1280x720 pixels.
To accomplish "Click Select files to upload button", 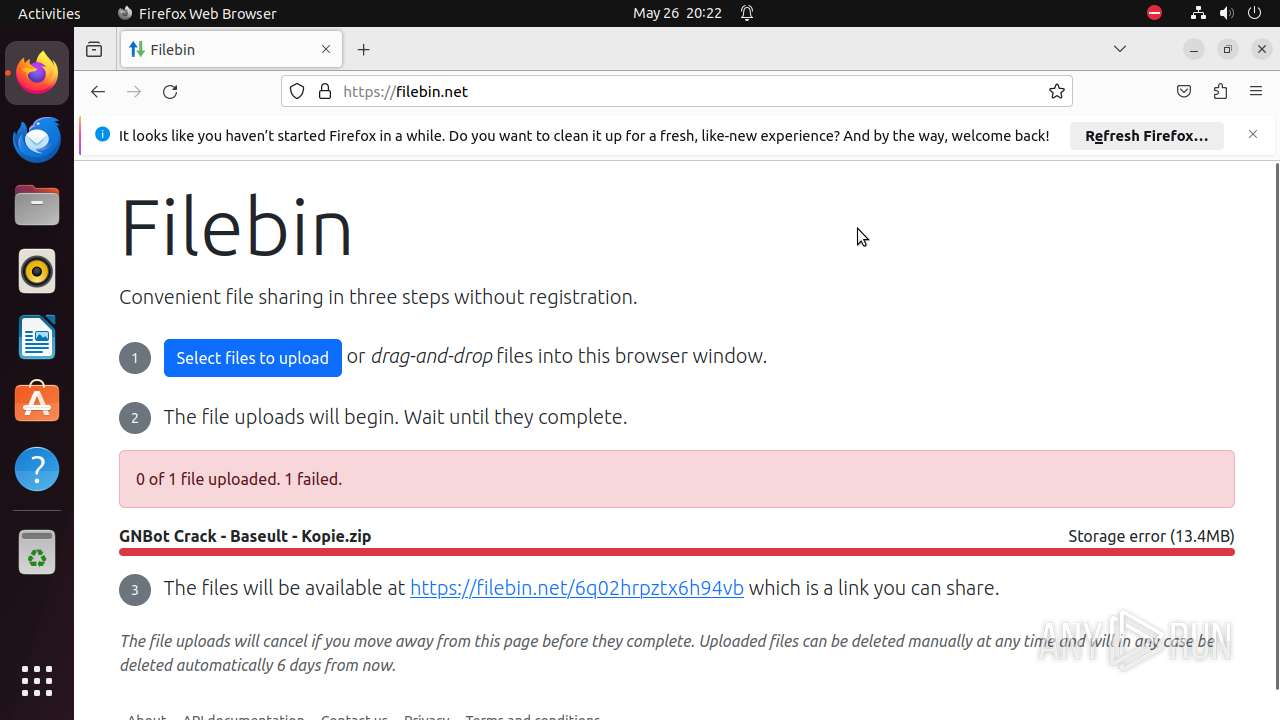I will [252, 358].
